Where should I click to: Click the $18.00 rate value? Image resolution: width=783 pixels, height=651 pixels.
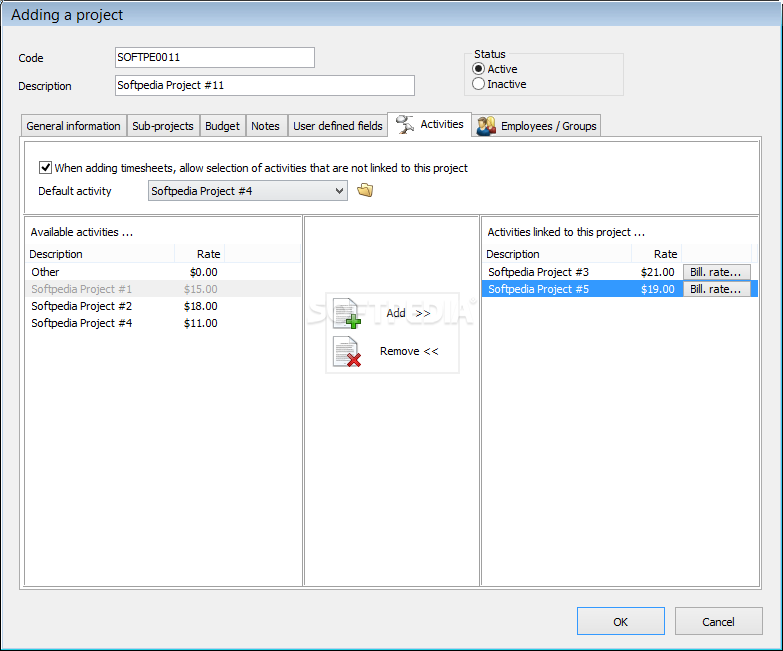[200, 306]
